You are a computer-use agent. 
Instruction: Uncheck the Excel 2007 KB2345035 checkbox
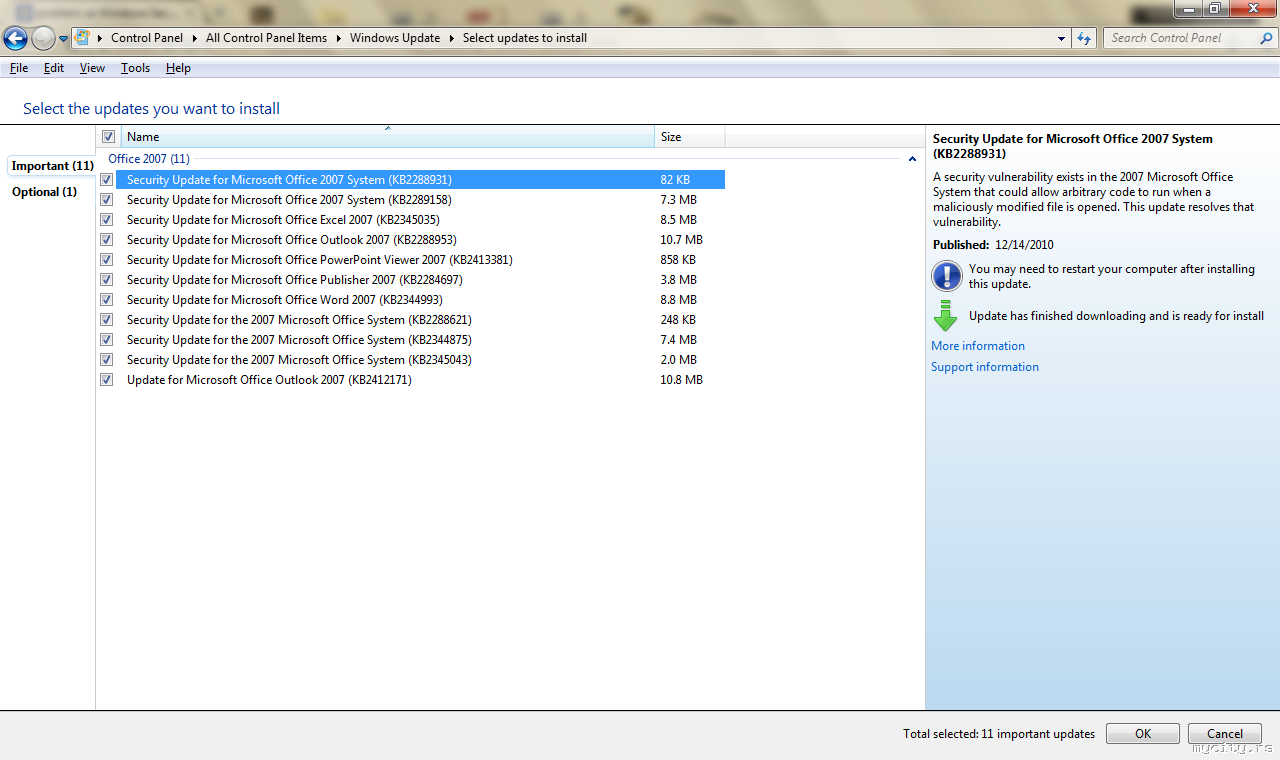(107, 220)
